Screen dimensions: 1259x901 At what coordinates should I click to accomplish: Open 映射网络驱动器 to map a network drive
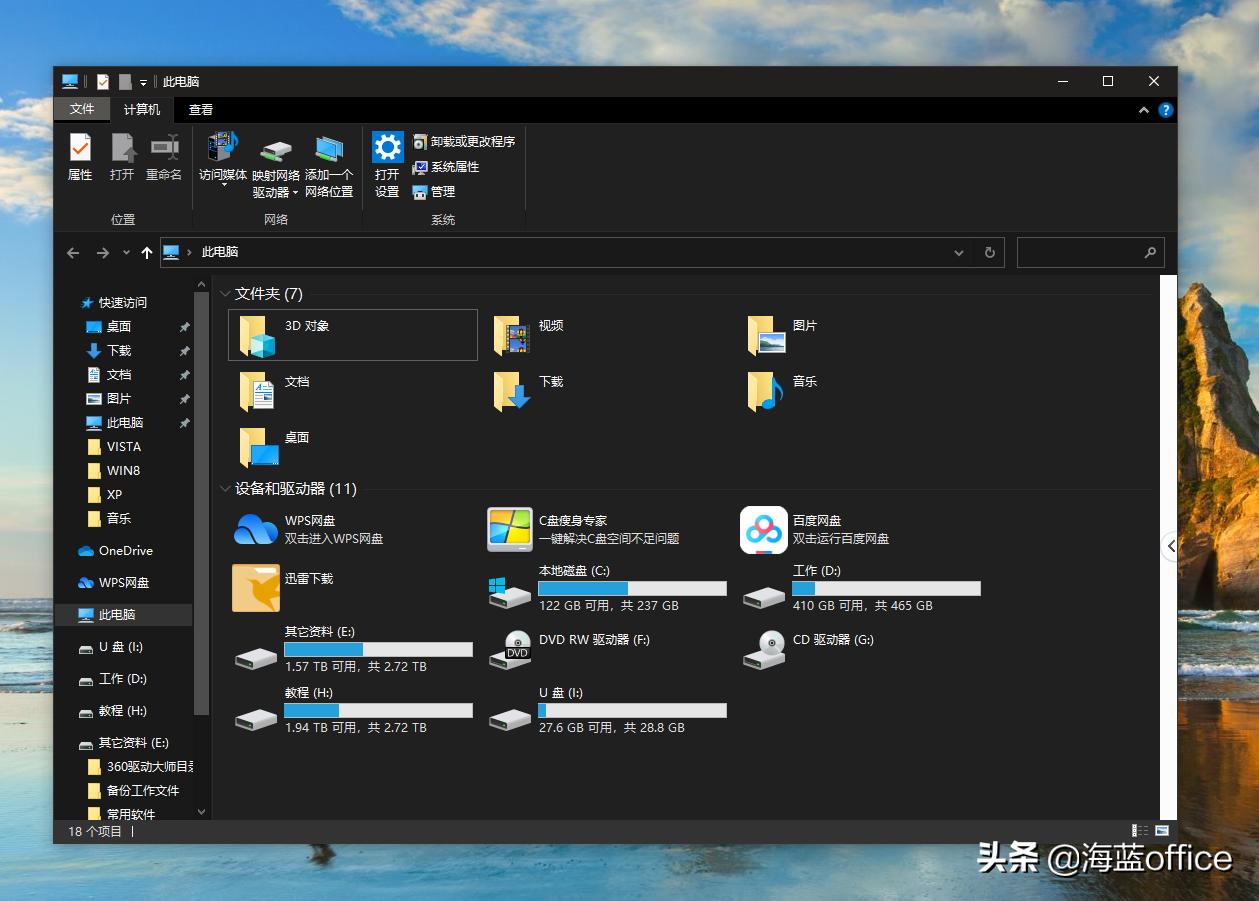(x=275, y=160)
